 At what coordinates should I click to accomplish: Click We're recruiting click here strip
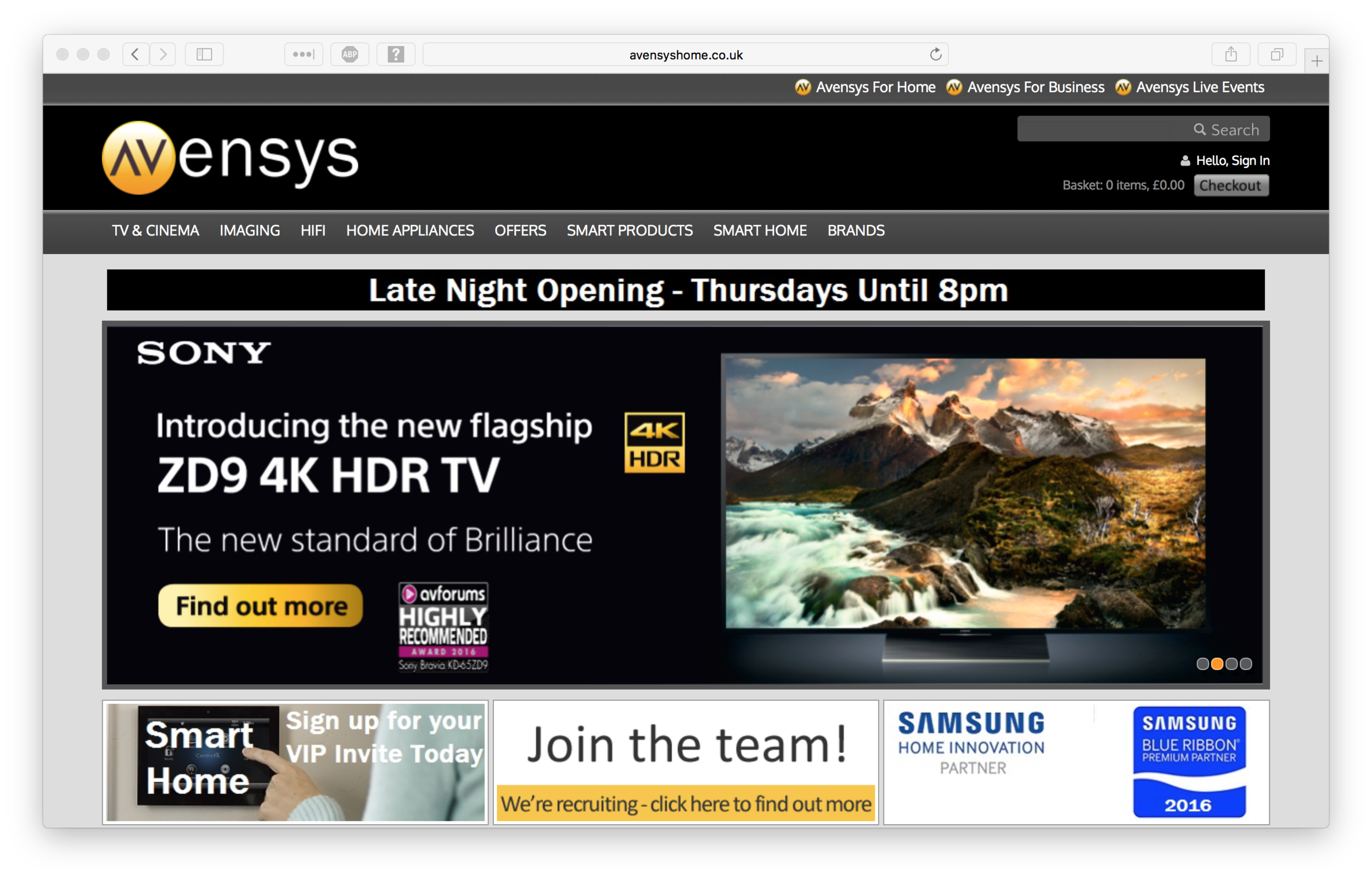pyautogui.click(x=685, y=804)
